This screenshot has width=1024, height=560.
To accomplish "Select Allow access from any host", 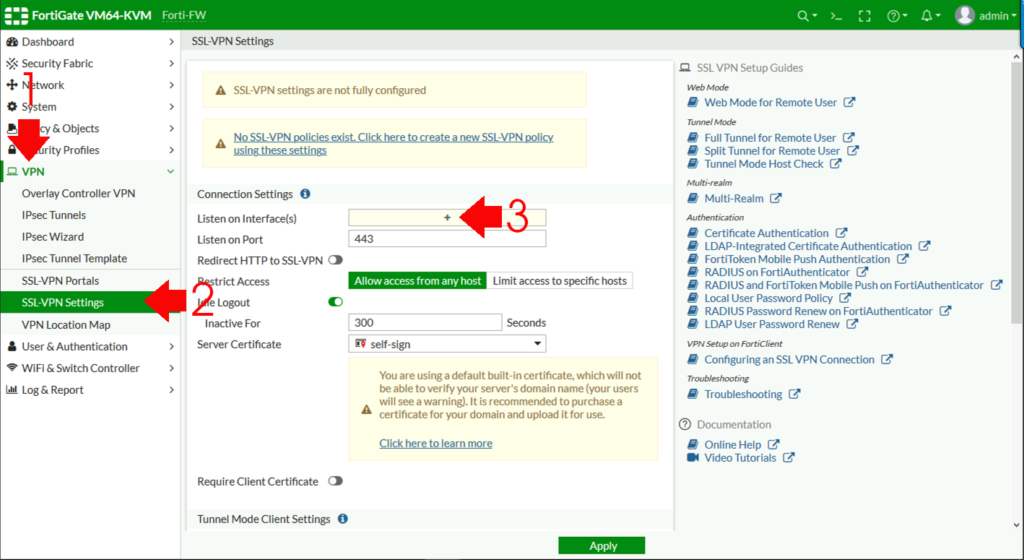I will [x=417, y=281].
